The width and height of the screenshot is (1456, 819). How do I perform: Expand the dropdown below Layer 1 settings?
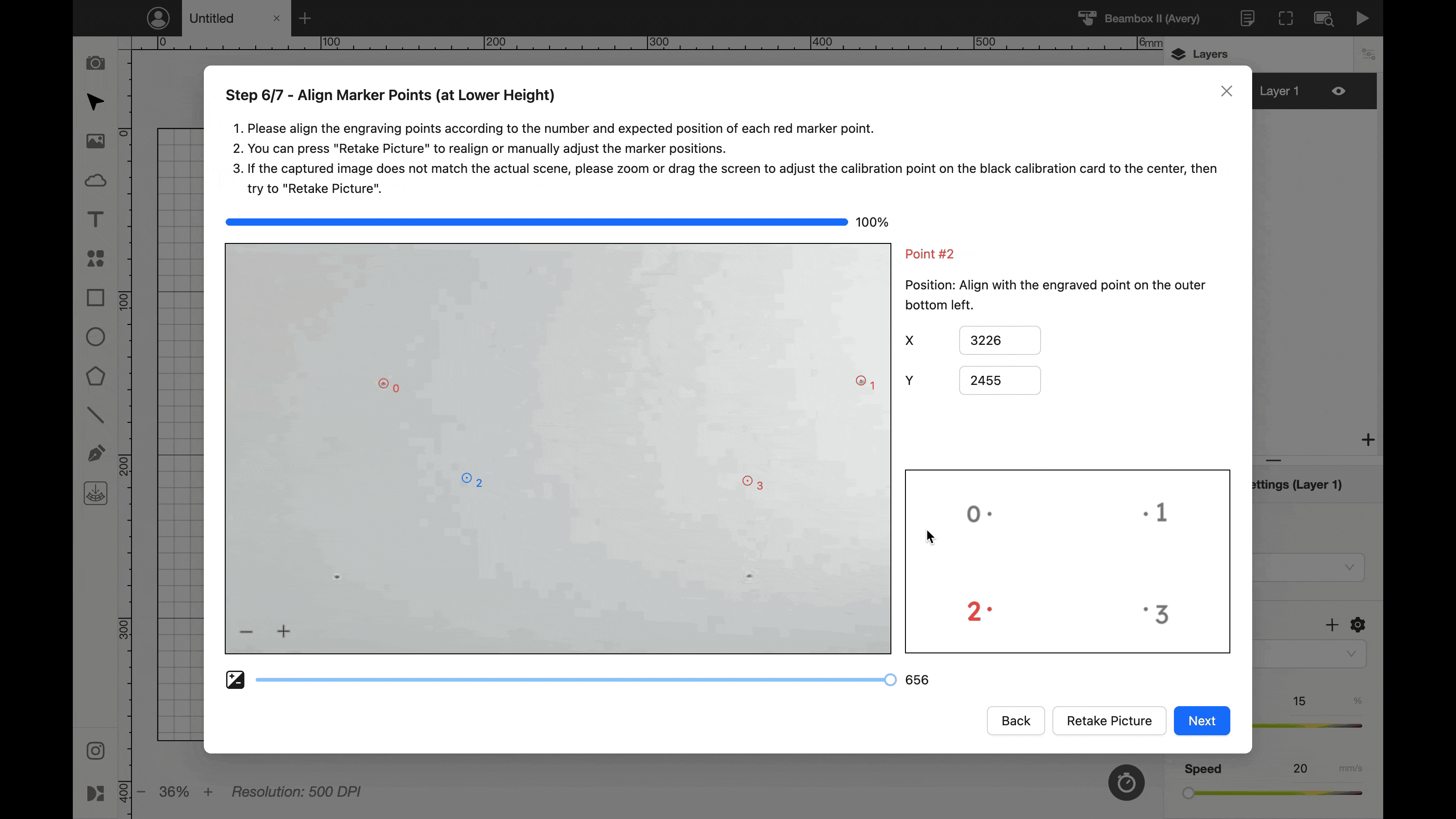(1349, 567)
